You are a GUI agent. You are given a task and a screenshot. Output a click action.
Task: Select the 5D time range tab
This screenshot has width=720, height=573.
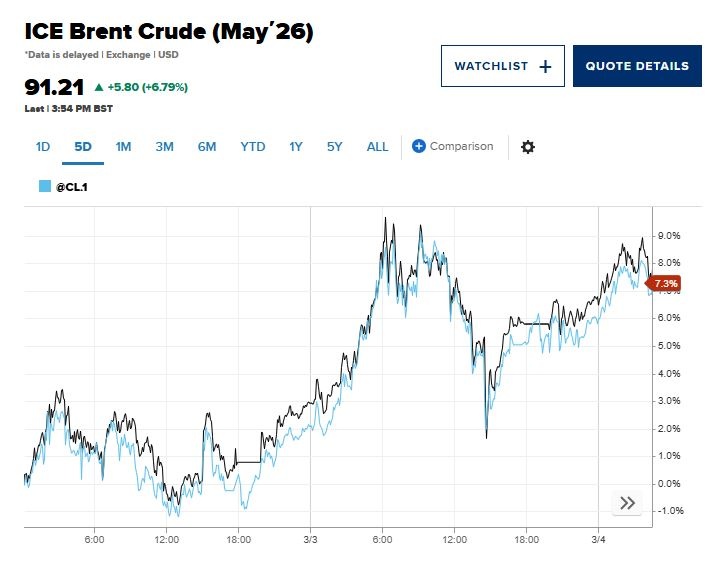coord(83,147)
